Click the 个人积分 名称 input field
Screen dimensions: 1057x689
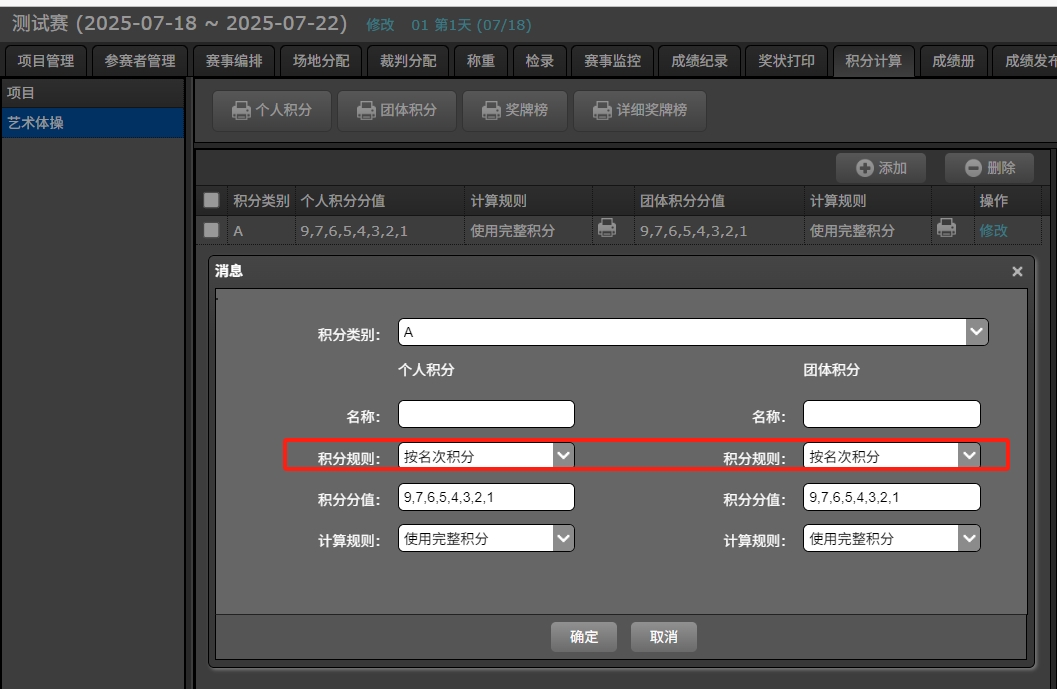[x=486, y=415]
